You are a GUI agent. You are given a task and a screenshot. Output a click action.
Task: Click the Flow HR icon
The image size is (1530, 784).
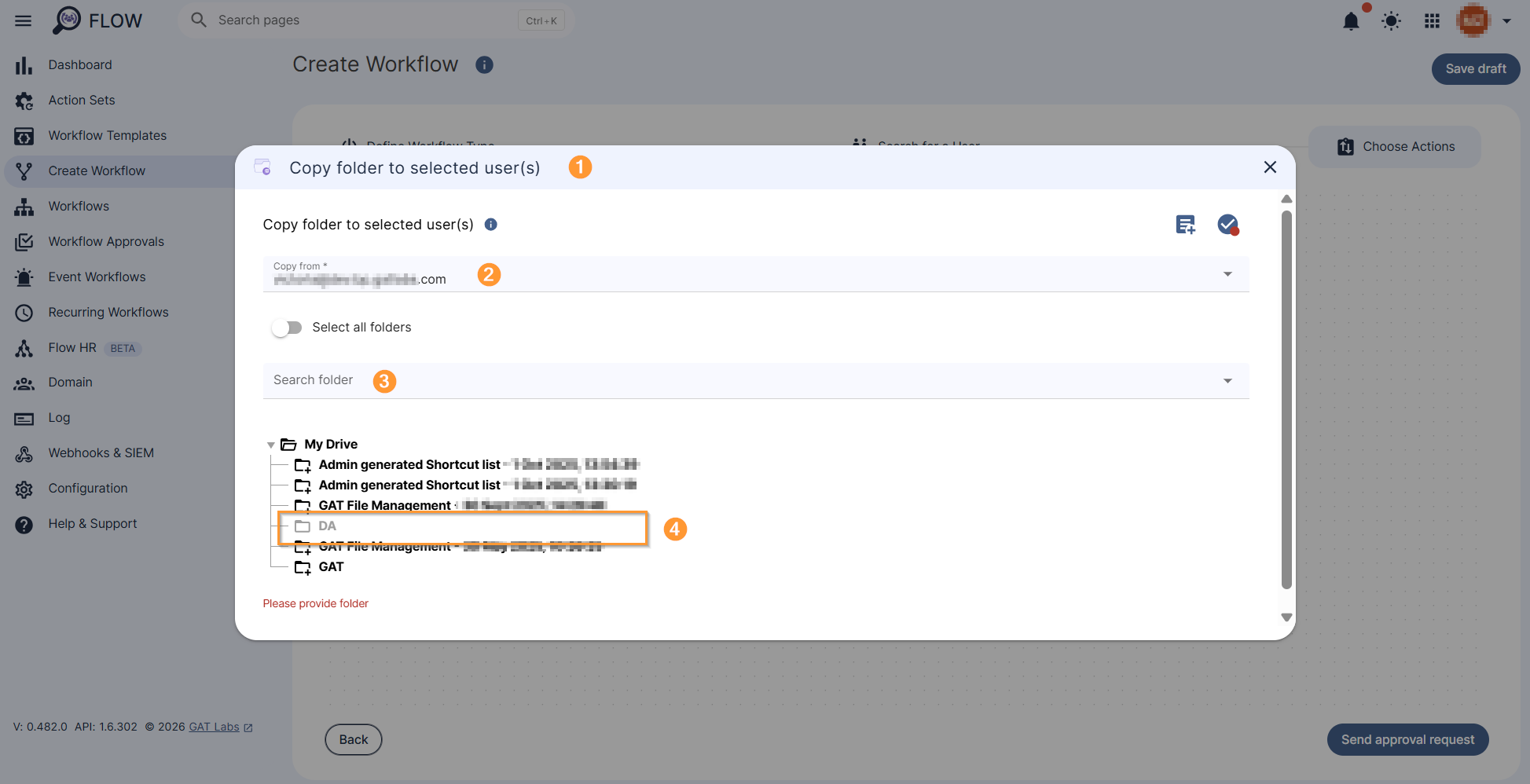24,348
